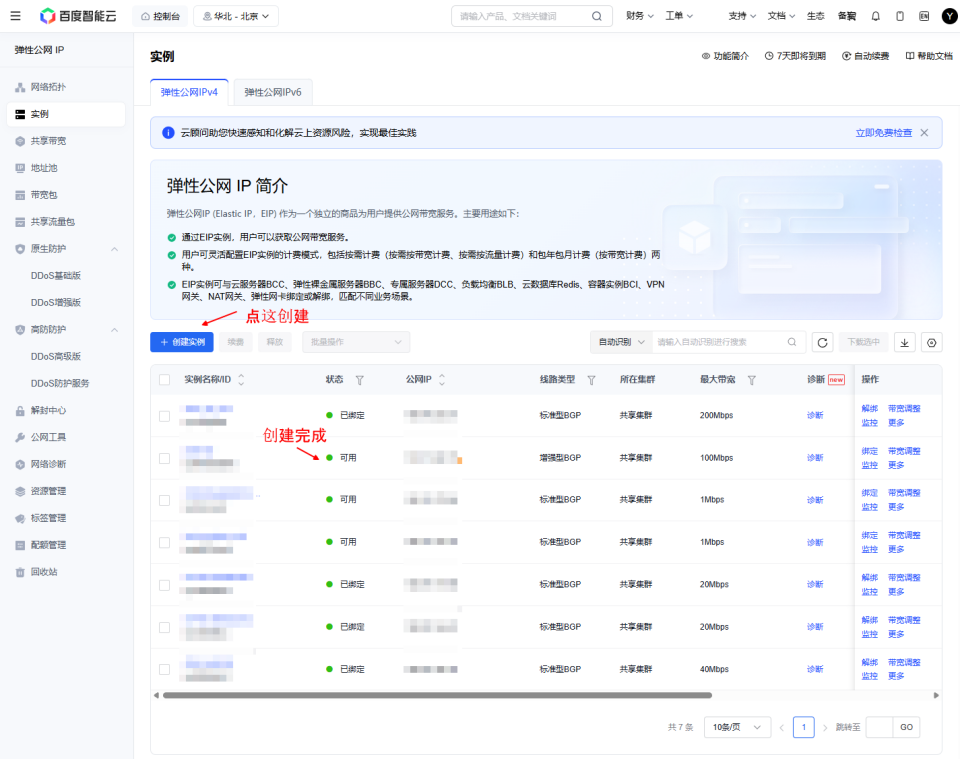960x759 pixels.
Task: Click the 创建实例 button
Action: pos(182,342)
